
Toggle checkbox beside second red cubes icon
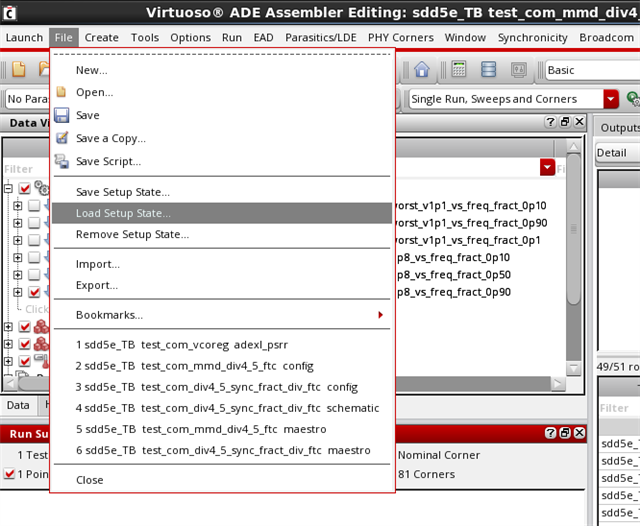tap(25, 344)
